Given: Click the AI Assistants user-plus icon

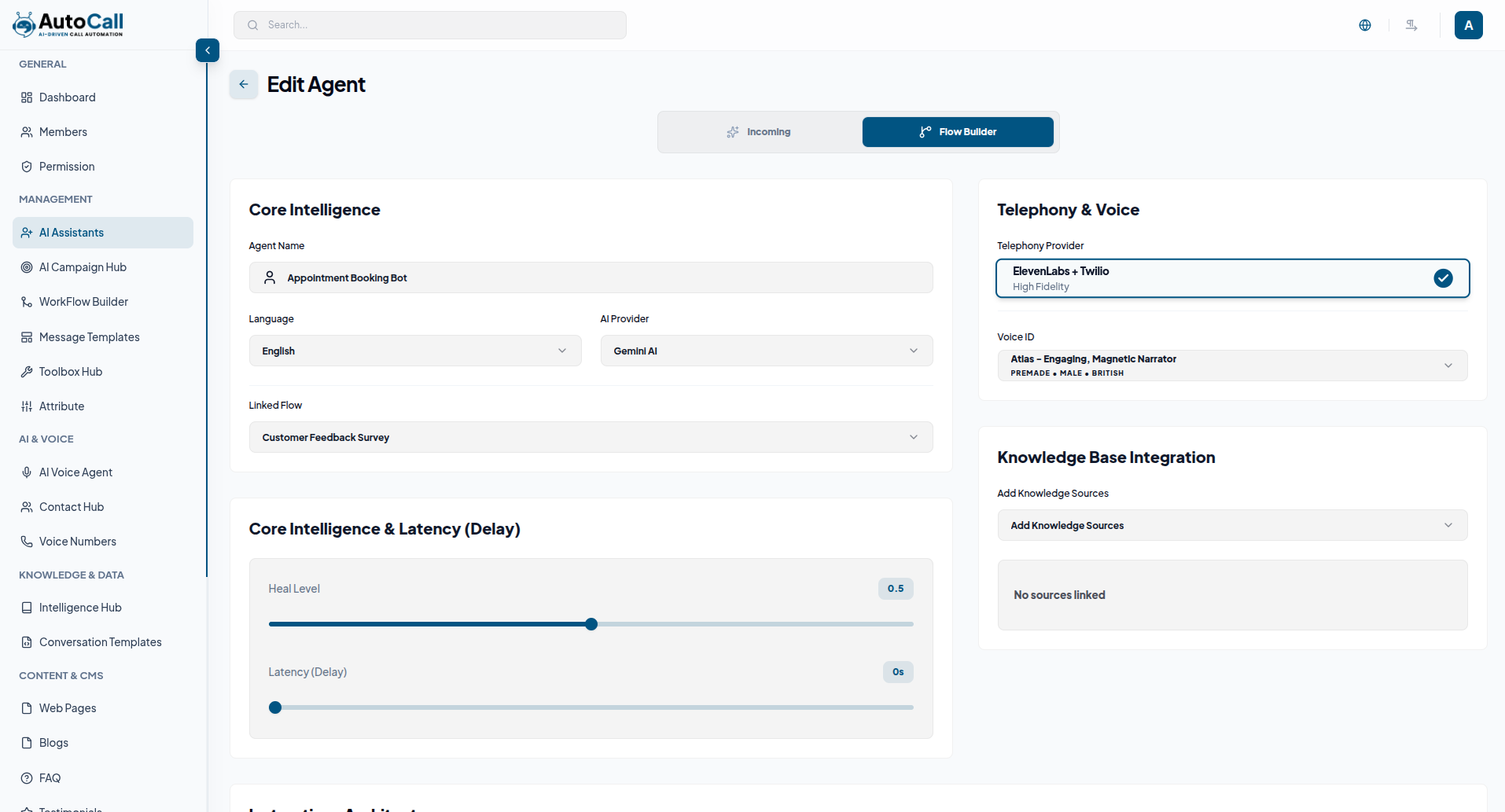Looking at the screenshot, I should [x=27, y=233].
